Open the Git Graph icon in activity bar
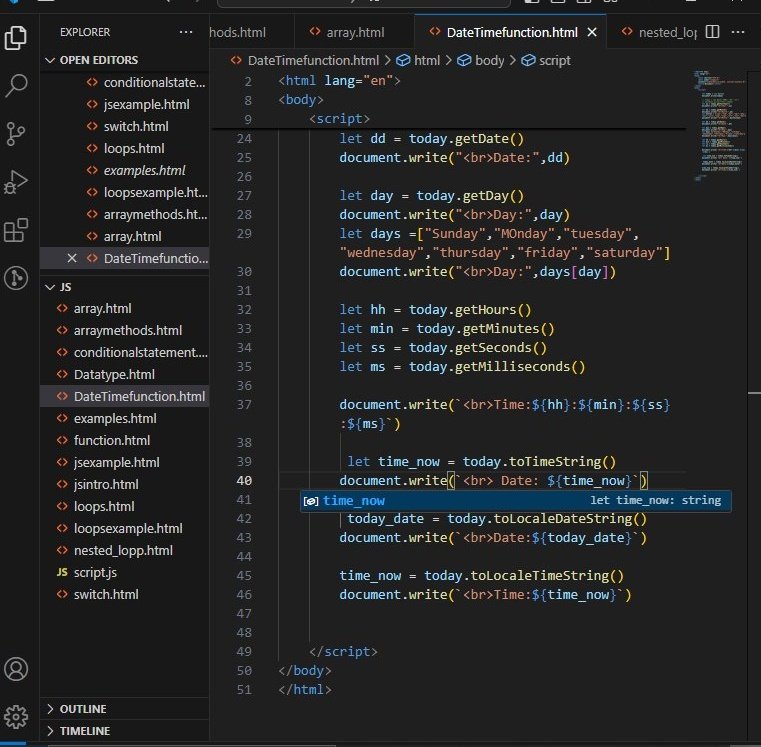 (x=16, y=278)
